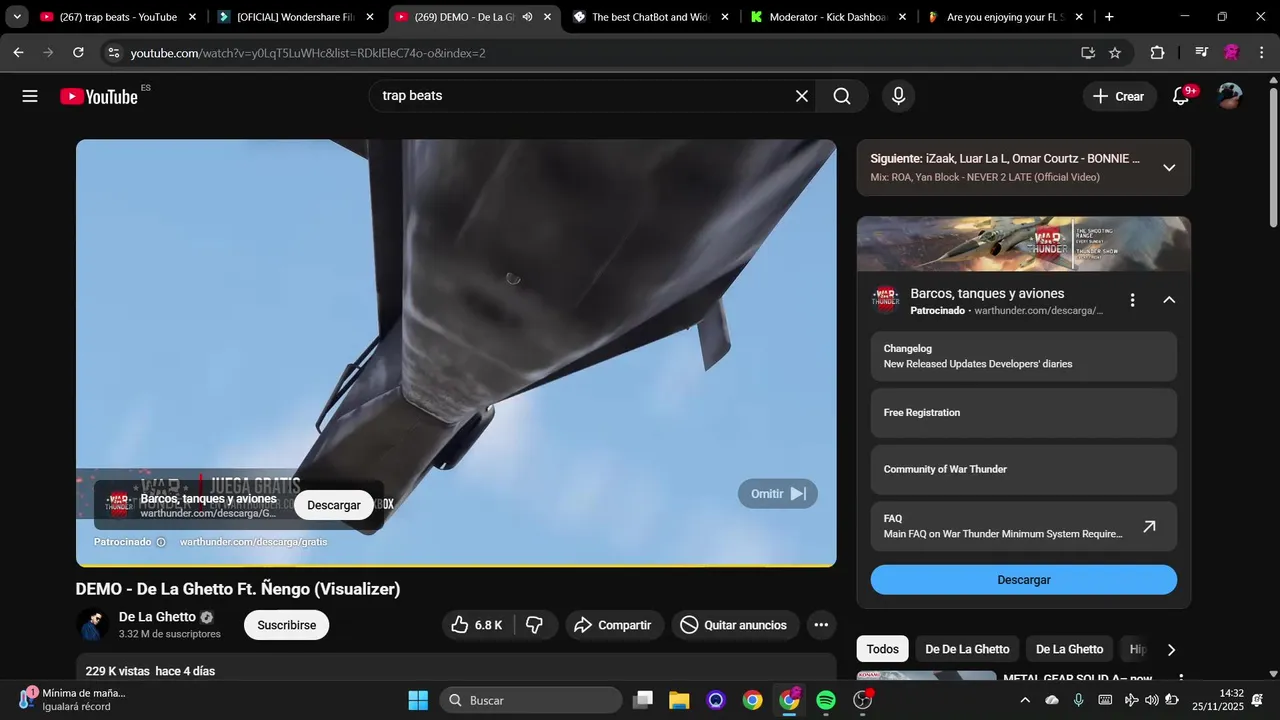Image resolution: width=1280 pixels, height=720 pixels.
Task: Click Descargar on the video ad overlay
Action: (x=334, y=505)
